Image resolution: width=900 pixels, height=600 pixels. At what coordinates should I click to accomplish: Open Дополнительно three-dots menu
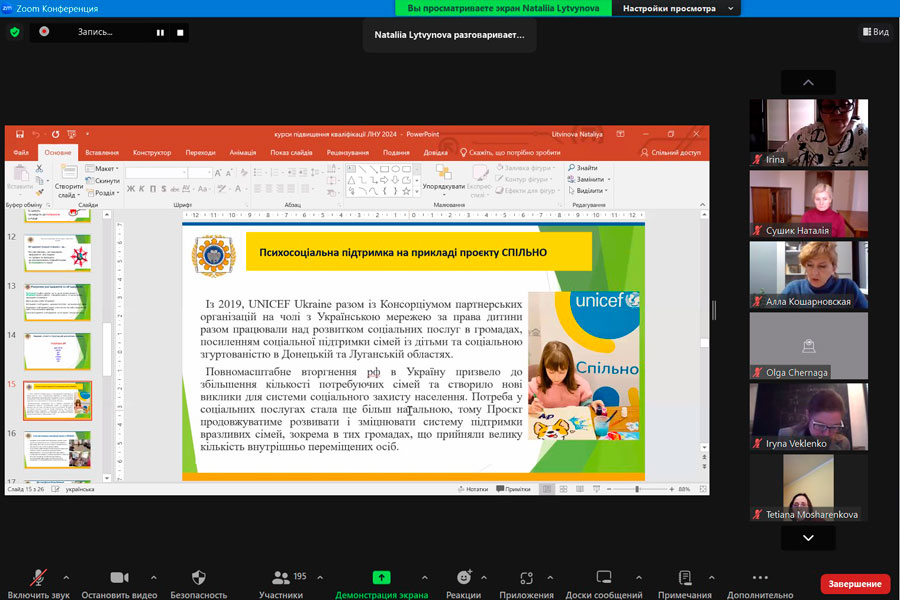759,578
